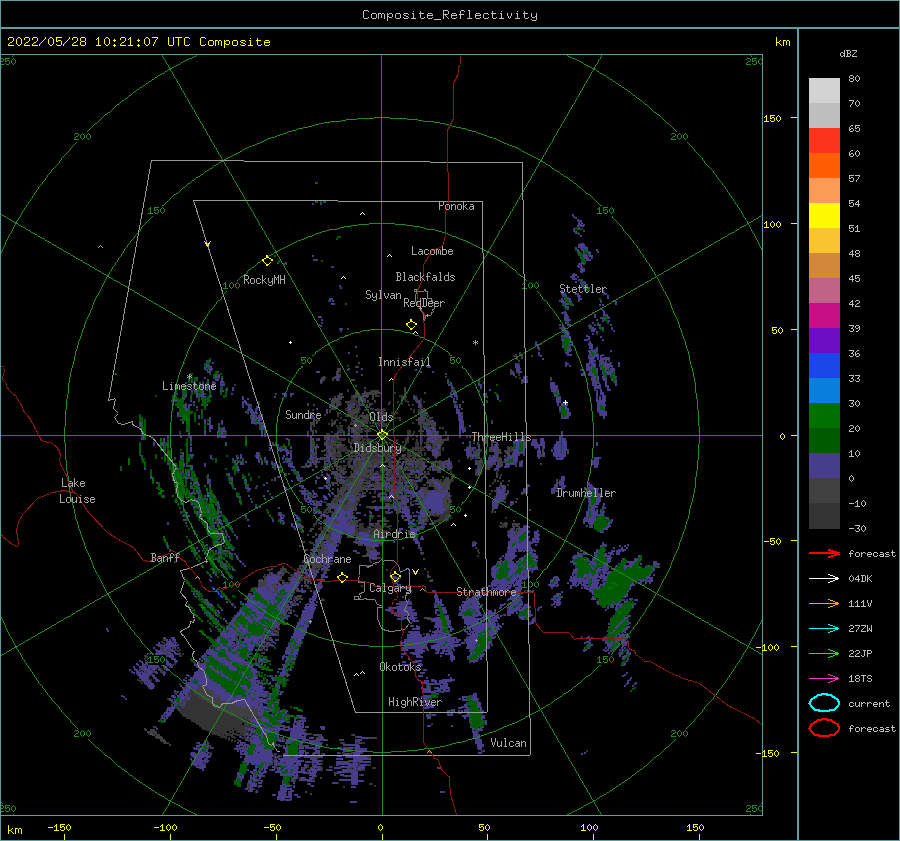Click the Limestone label on map
Image resolution: width=900 pixels, height=841 pixels.
[x=189, y=386]
